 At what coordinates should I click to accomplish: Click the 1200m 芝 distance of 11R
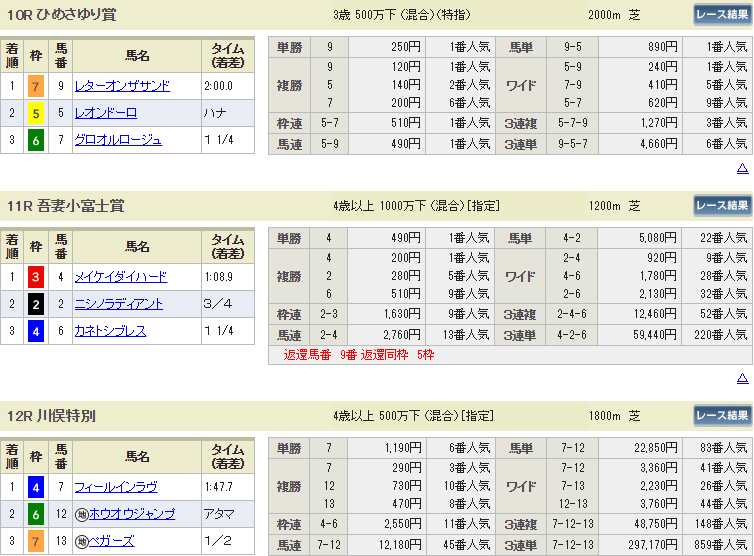click(x=614, y=206)
